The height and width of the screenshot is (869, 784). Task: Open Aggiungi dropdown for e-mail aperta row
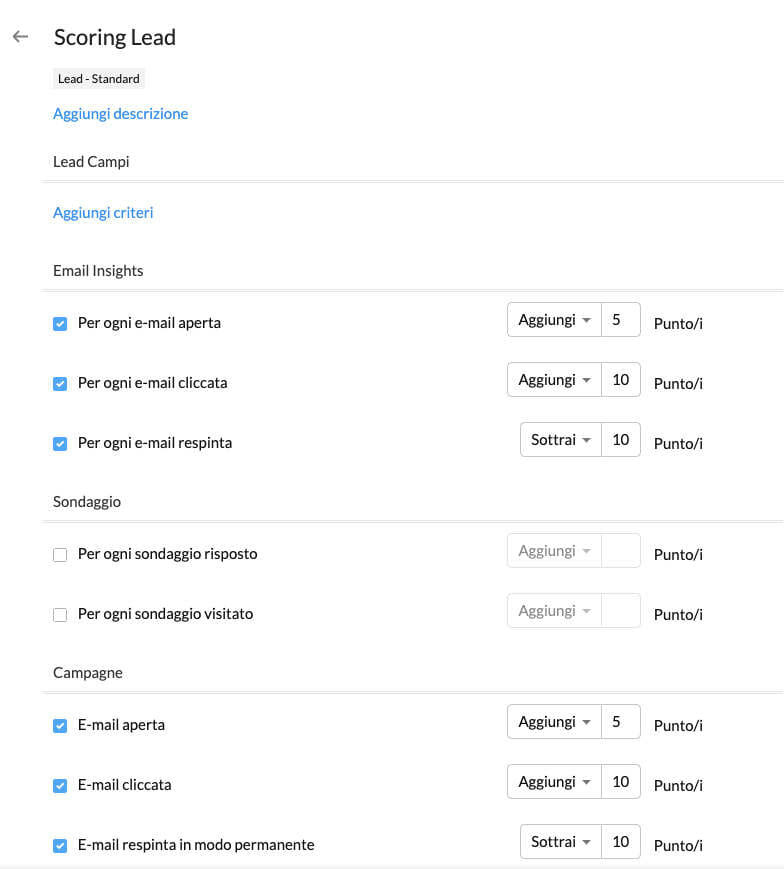(x=554, y=321)
